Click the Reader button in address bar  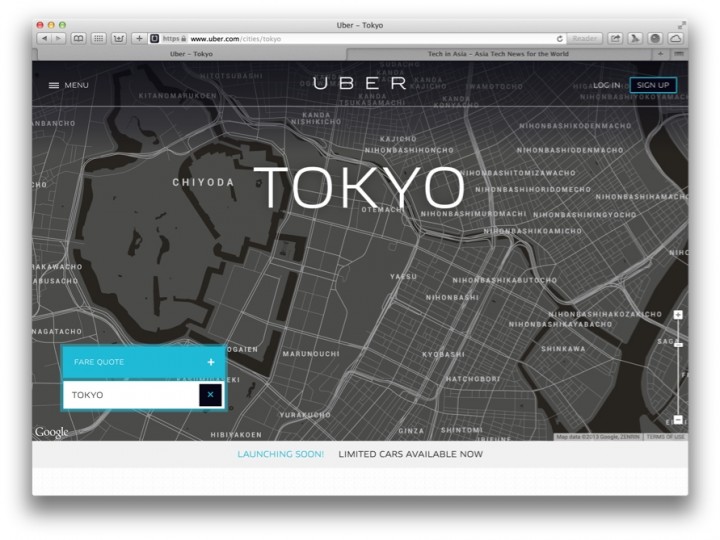pyautogui.click(x=584, y=39)
